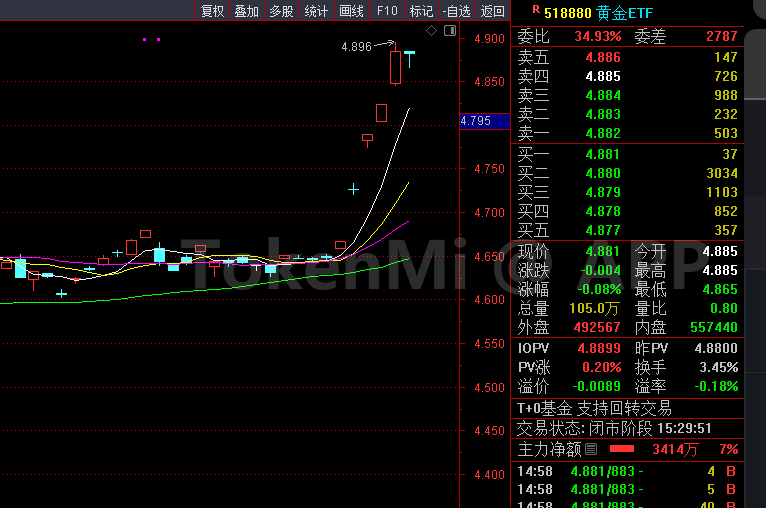Click the diamond icon above the chart

[x=431, y=31]
